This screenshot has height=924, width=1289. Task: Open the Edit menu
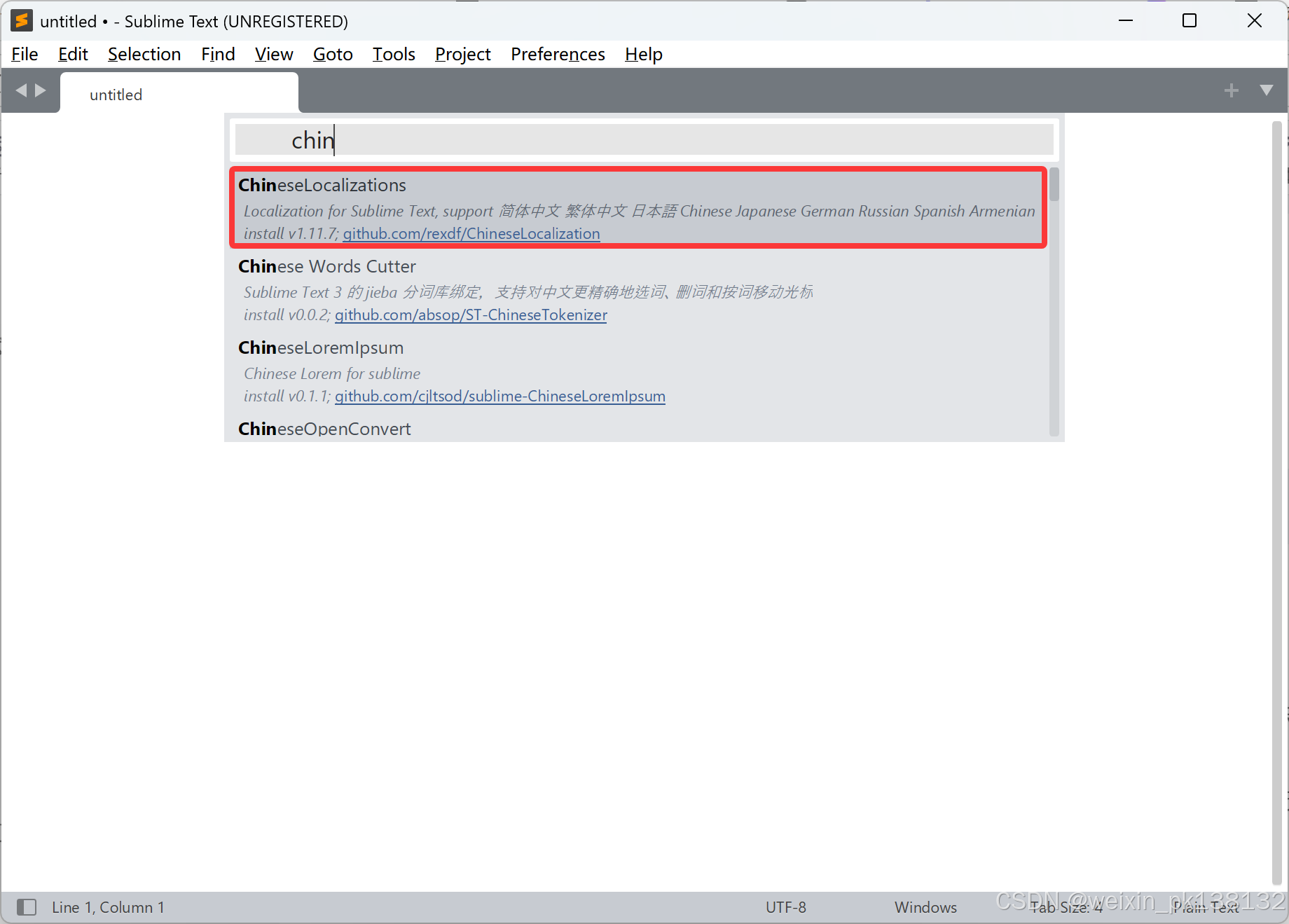pyautogui.click(x=73, y=55)
